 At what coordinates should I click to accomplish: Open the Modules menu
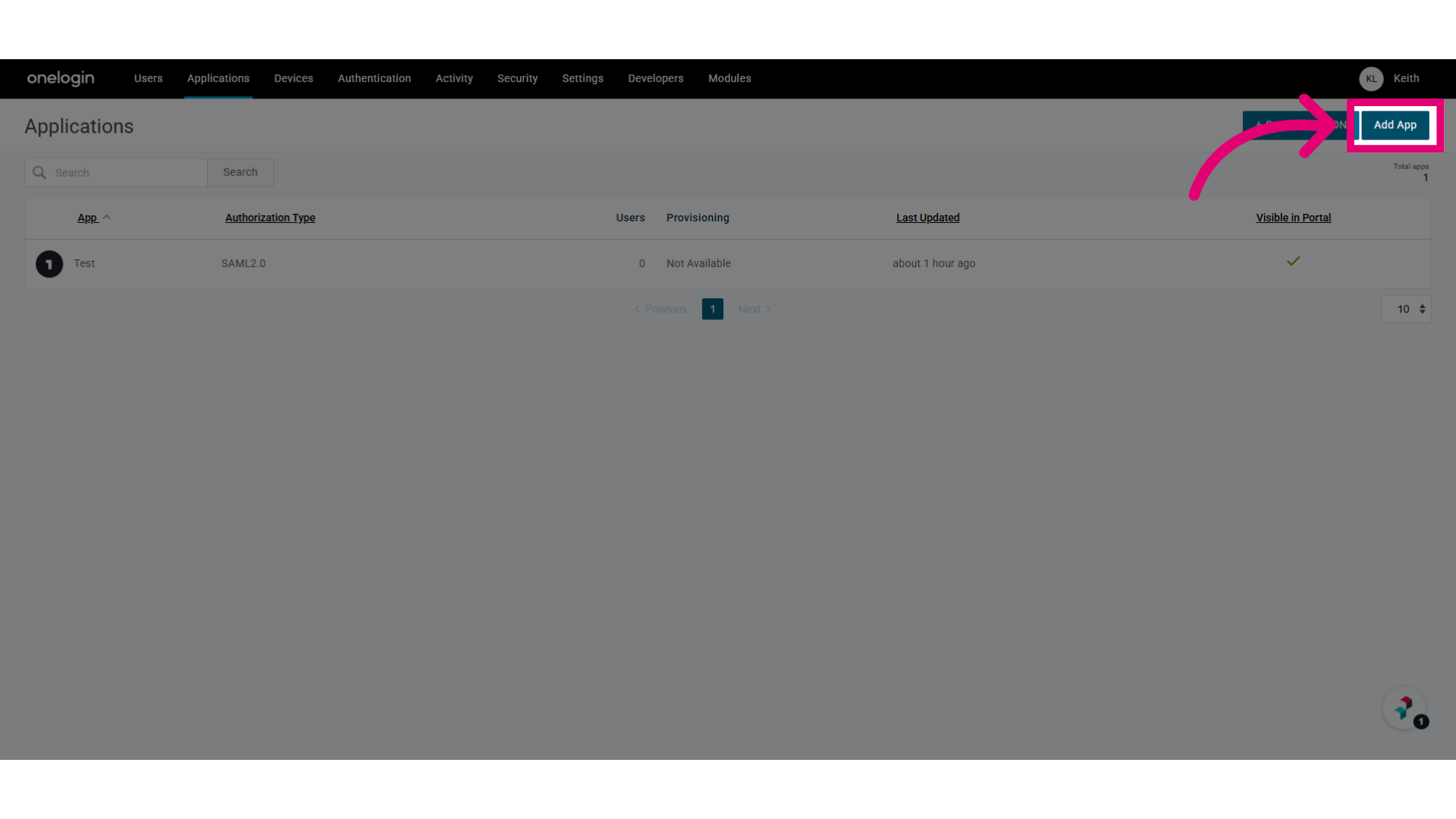(x=730, y=78)
